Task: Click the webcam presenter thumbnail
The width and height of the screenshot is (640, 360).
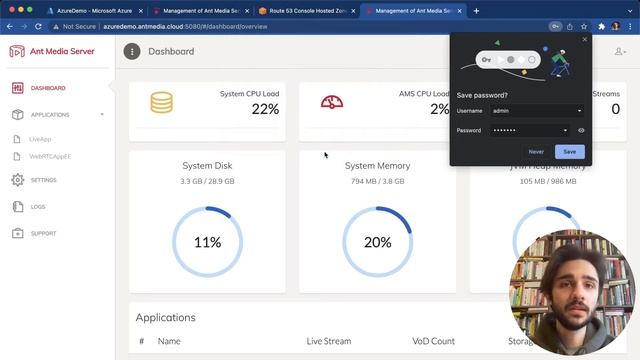Action: pos(571,293)
